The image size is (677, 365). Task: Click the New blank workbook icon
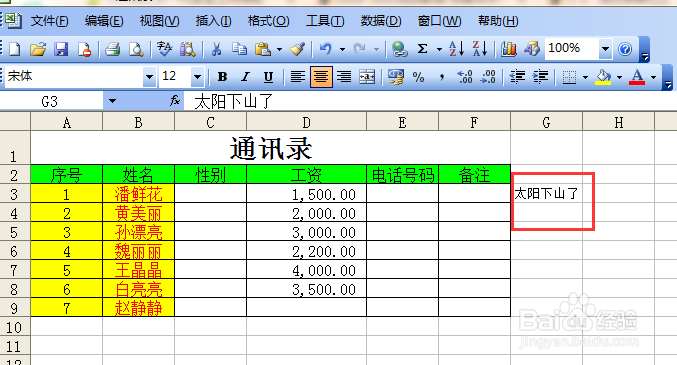pyautogui.click(x=15, y=49)
